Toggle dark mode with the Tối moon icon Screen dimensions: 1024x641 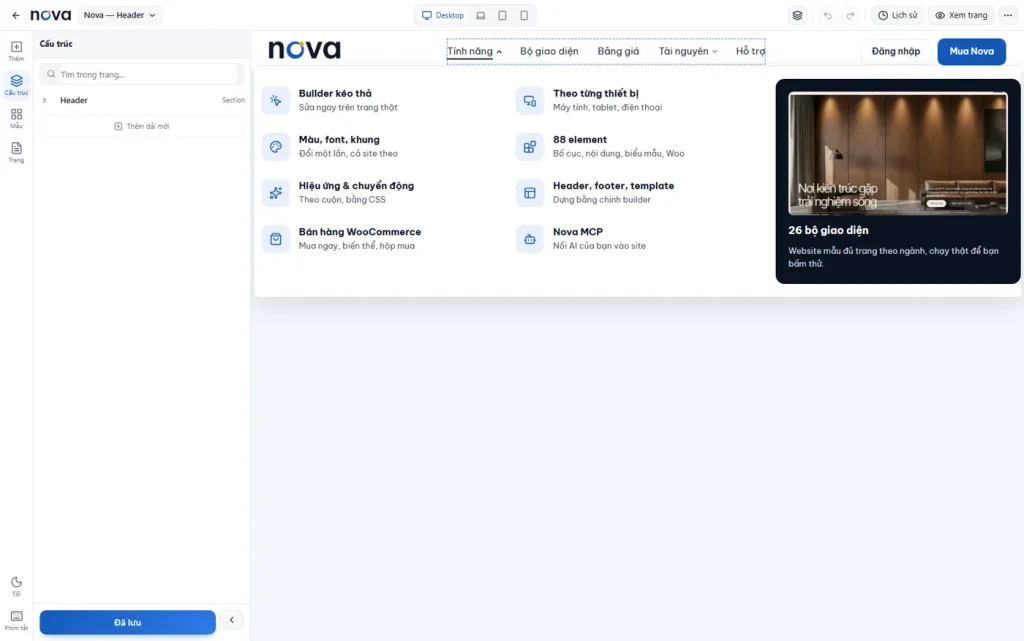pos(16,586)
